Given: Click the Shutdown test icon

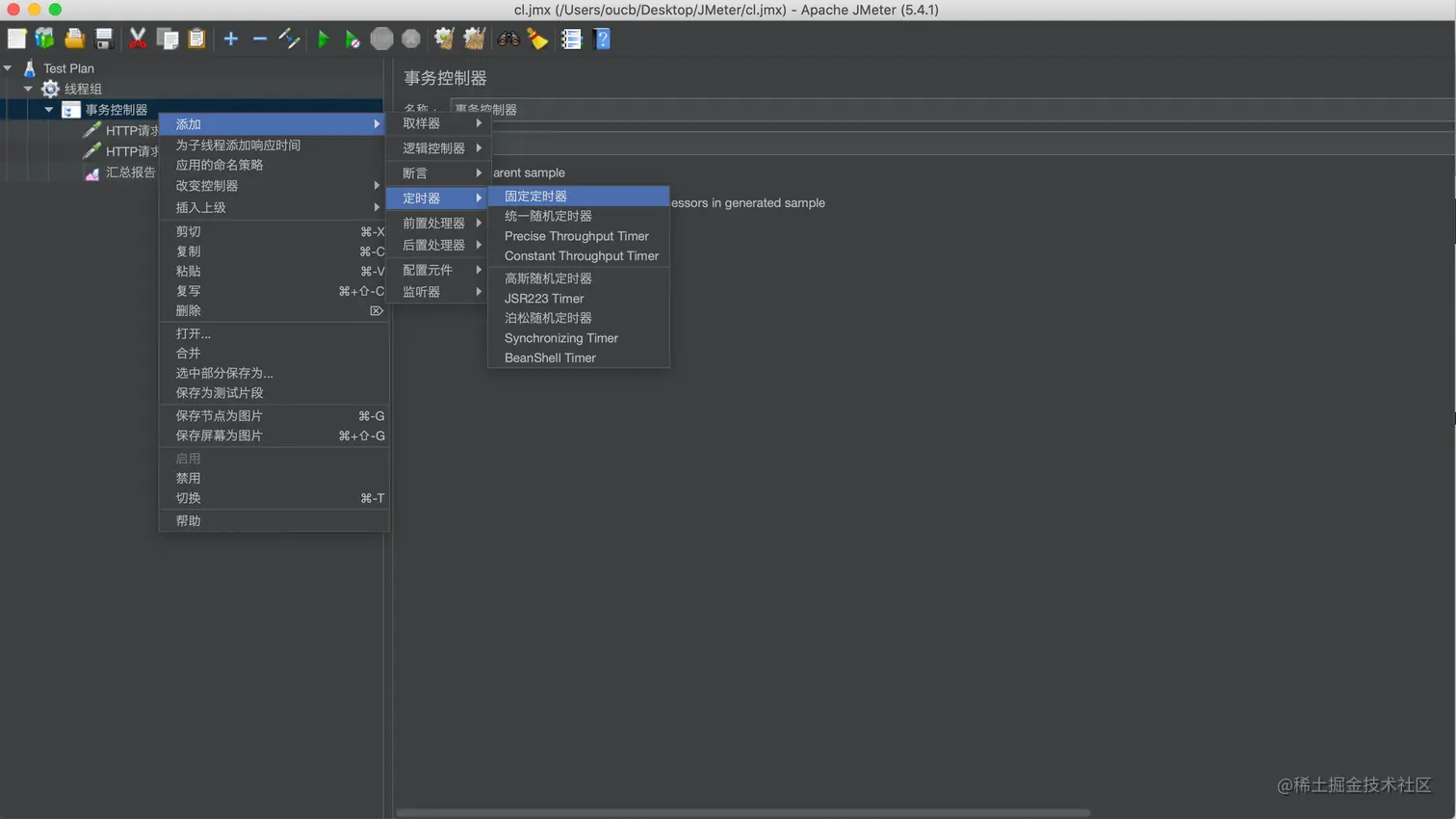Looking at the screenshot, I should click(411, 39).
